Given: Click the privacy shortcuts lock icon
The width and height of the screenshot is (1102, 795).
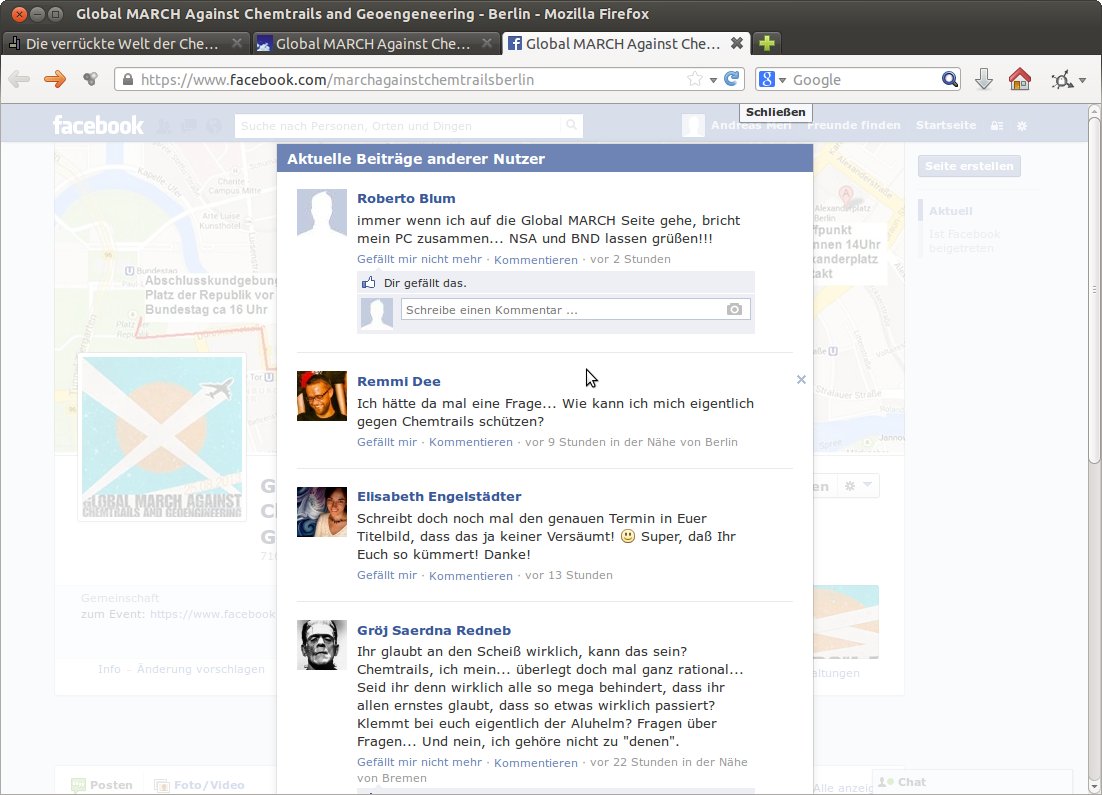Looking at the screenshot, I should coord(997,126).
